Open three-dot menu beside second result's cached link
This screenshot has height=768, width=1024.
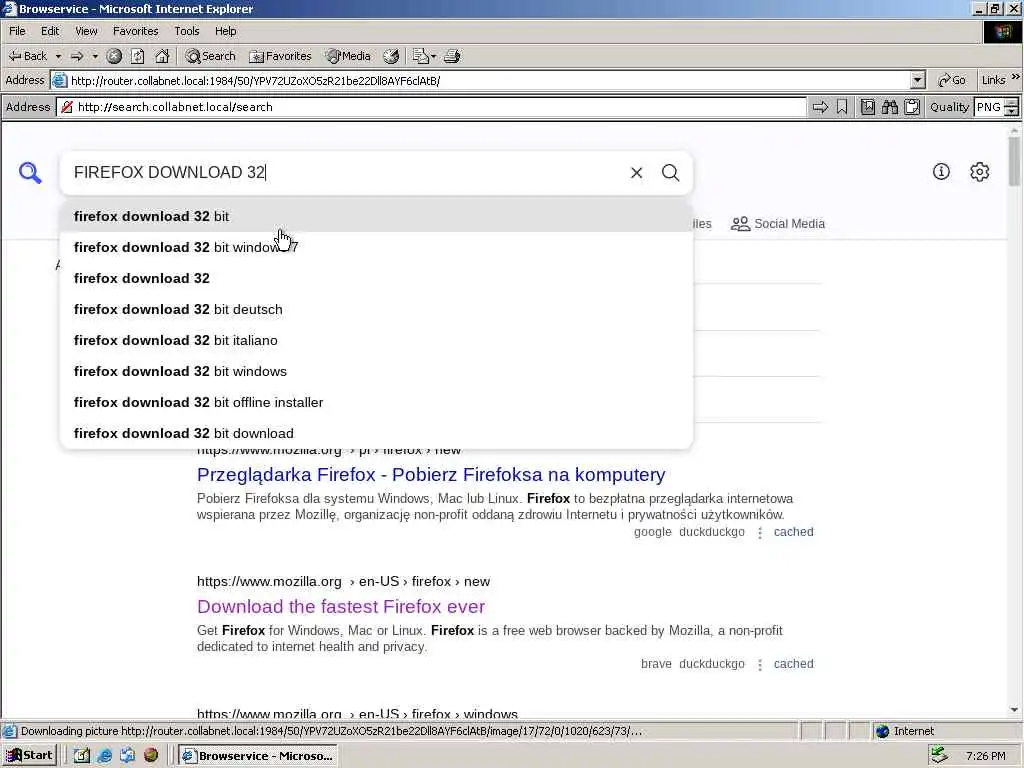coord(760,665)
